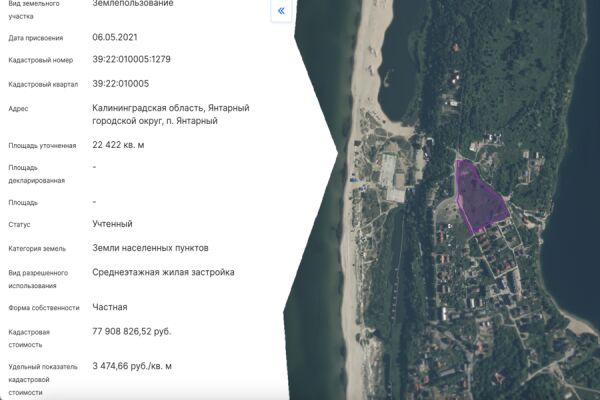This screenshot has width=600, height=400.
Task: Click cadastral value 77 908 826,52 руб.
Action: tap(146, 331)
